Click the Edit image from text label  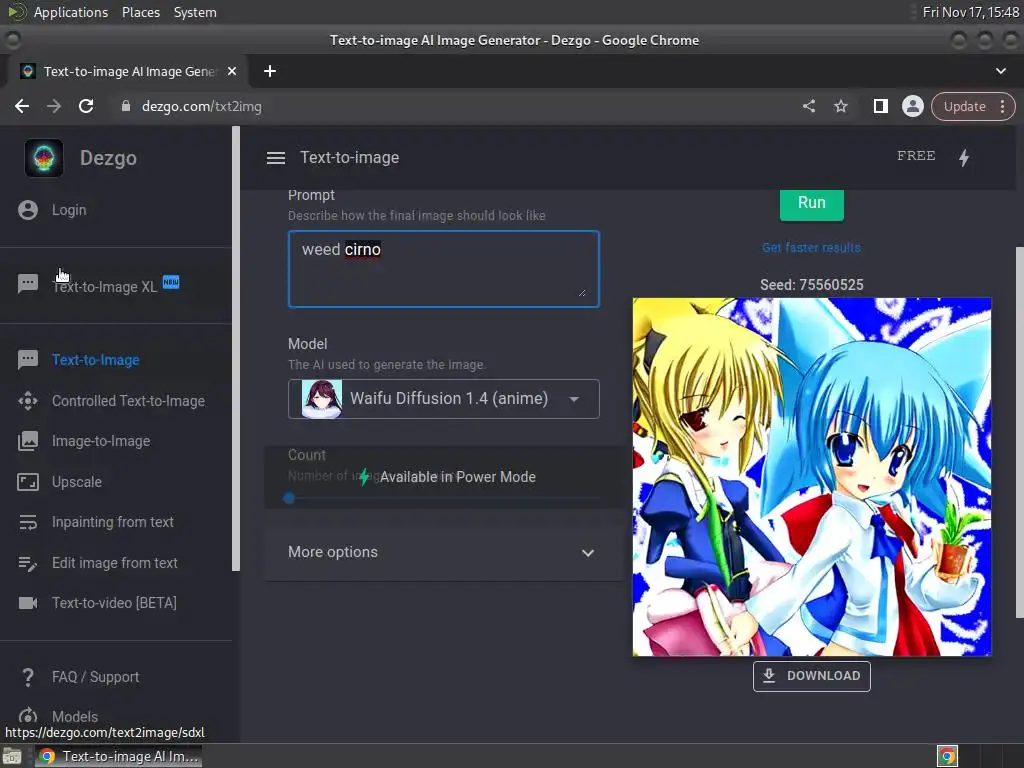[x=115, y=562]
